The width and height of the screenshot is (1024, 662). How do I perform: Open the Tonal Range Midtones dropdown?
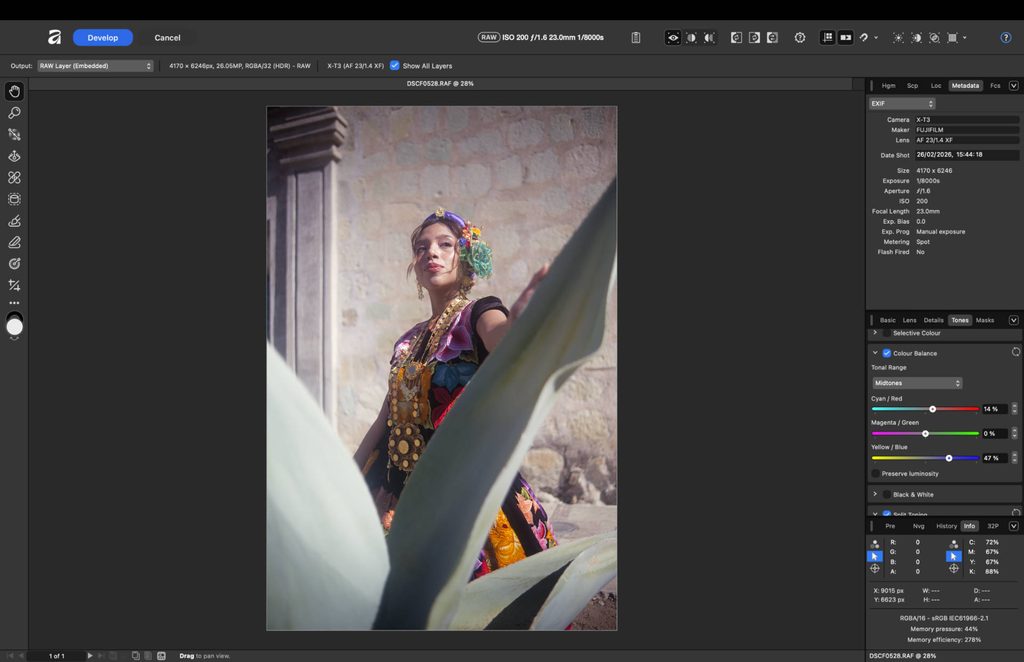(917, 383)
